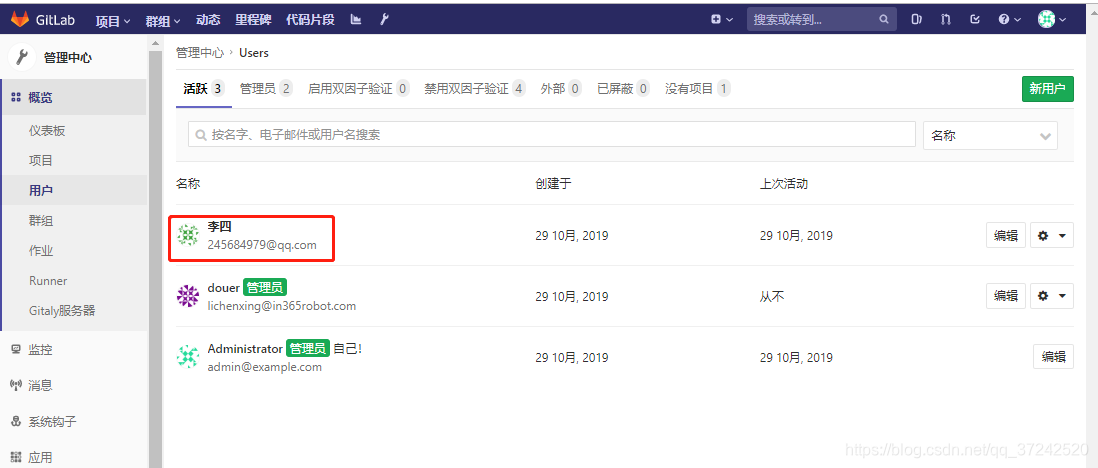Click the 概览 grid icon in the sidebar

coord(16,97)
